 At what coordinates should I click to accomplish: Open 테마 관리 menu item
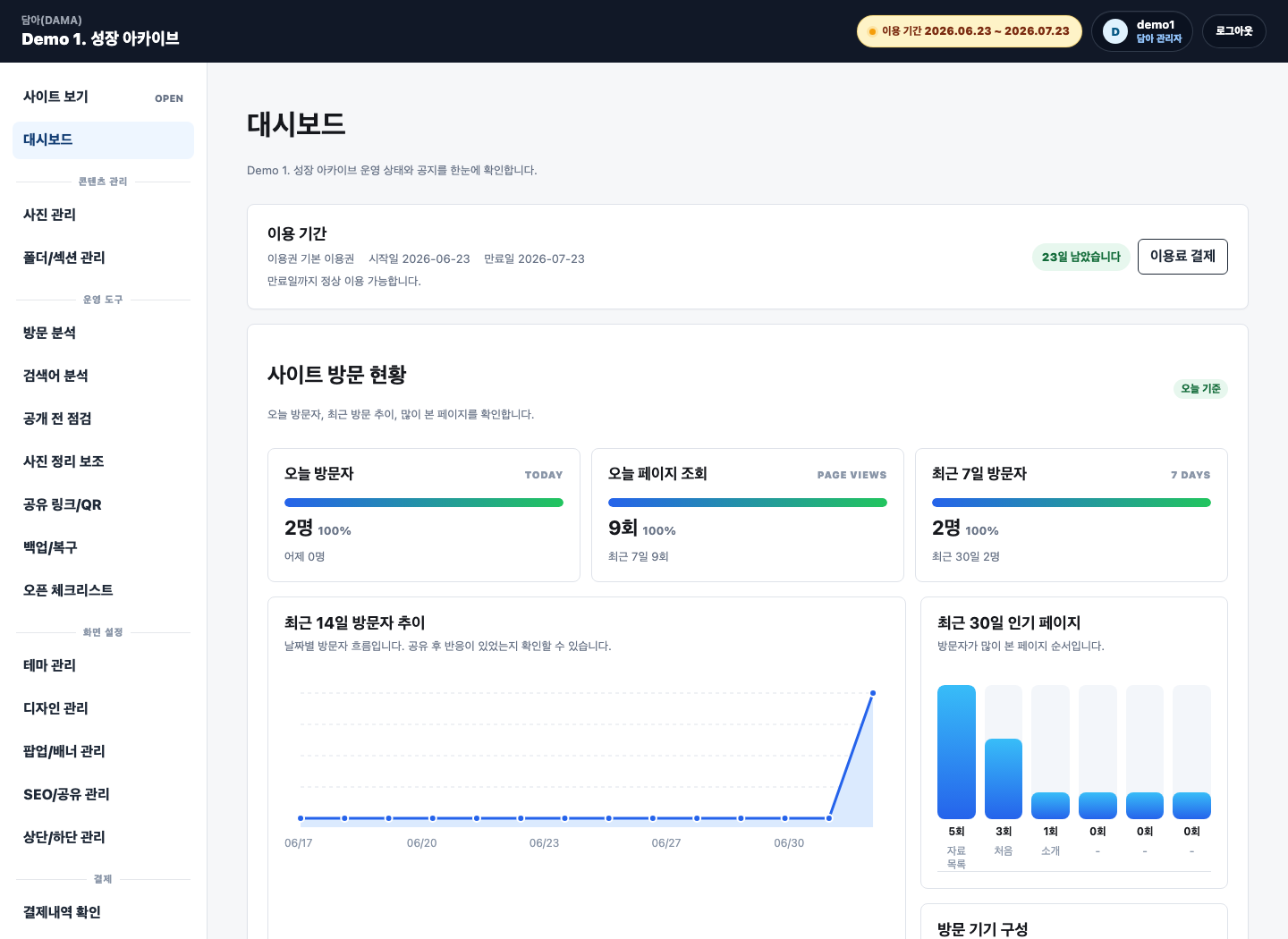pyautogui.click(x=103, y=665)
